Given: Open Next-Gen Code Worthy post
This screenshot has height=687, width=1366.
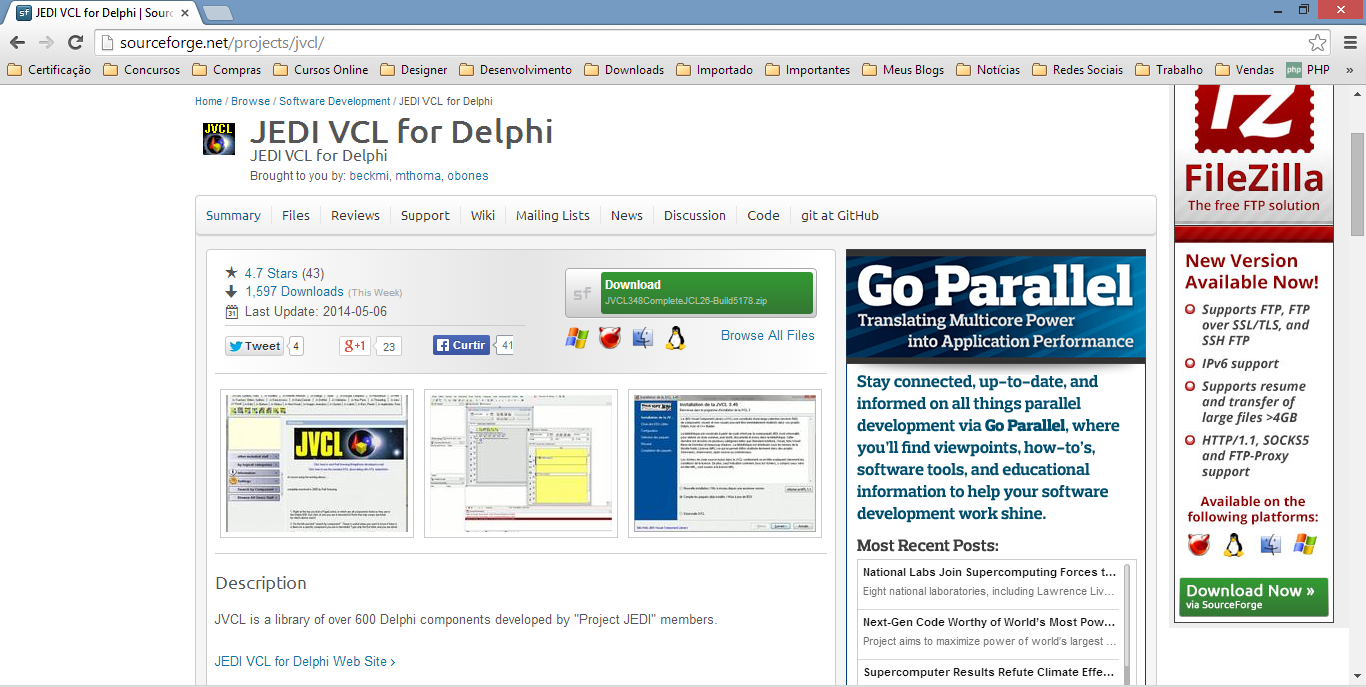Looking at the screenshot, I should 989,622.
